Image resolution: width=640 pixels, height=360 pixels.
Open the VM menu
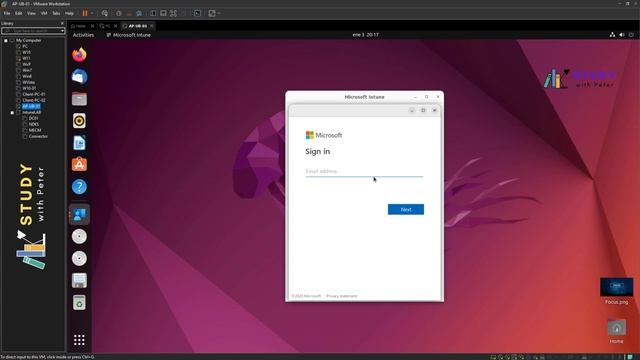[44, 13]
